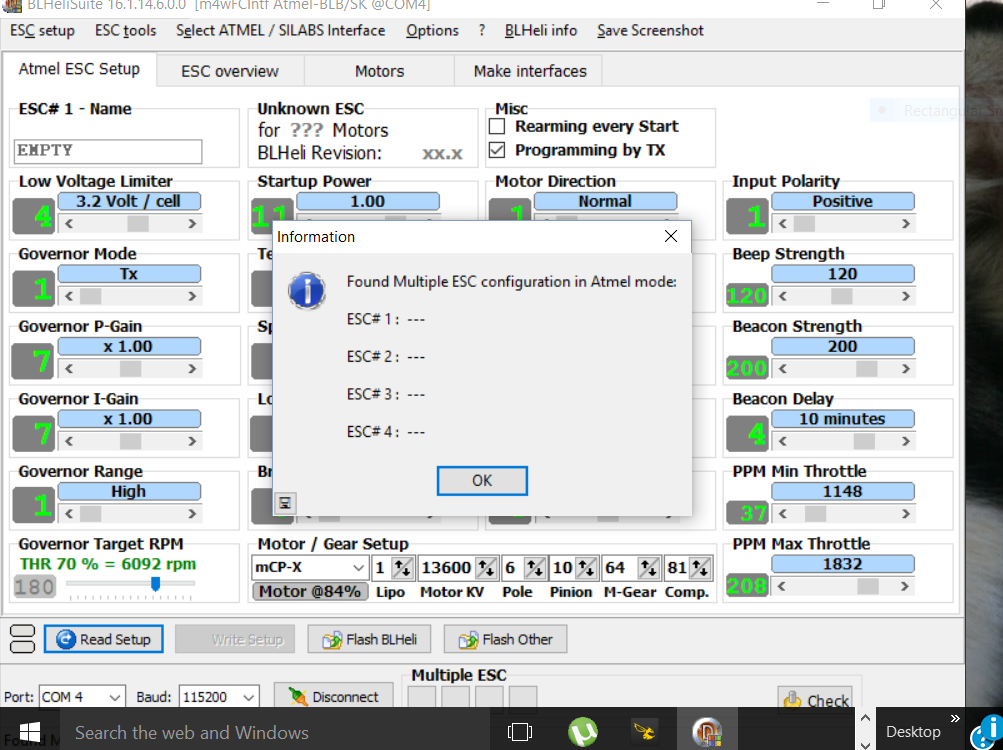The image size is (1003, 750).
Task: Decrease Governor I-Gain with left arrow
Action: [x=68, y=441]
